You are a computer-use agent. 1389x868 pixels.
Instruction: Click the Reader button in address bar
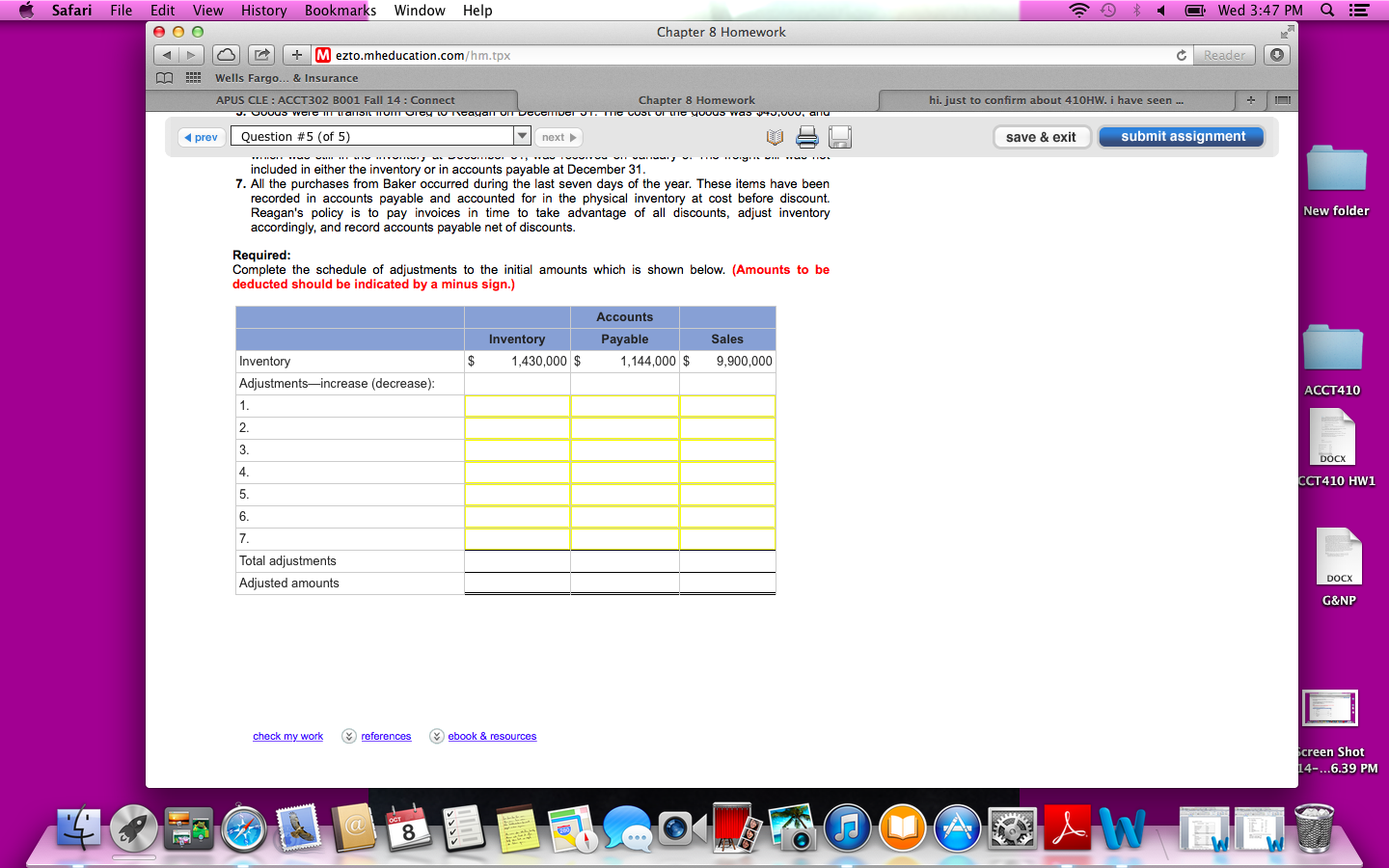point(1224,55)
